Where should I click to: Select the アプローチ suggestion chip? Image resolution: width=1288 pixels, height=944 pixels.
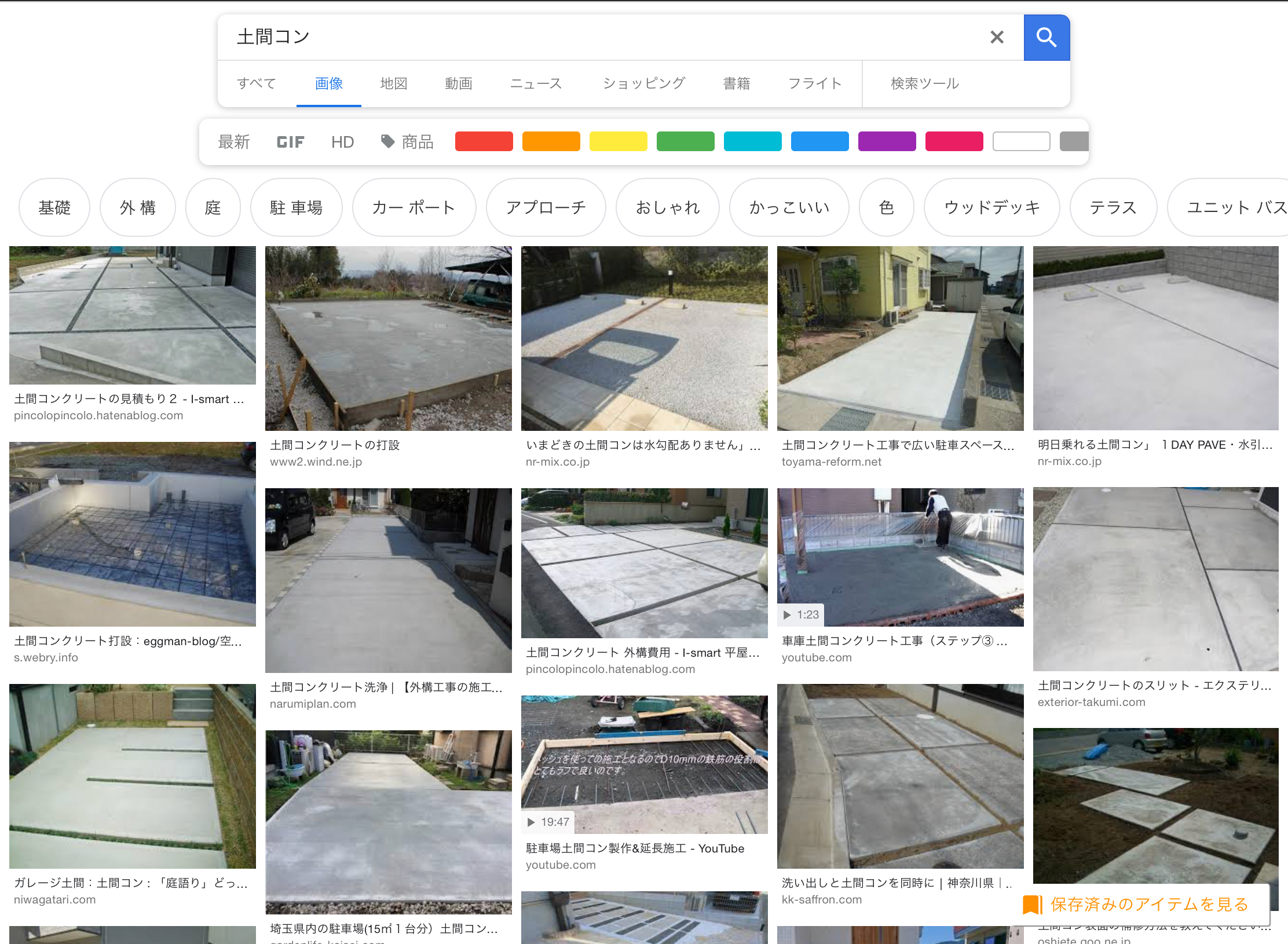[546, 207]
